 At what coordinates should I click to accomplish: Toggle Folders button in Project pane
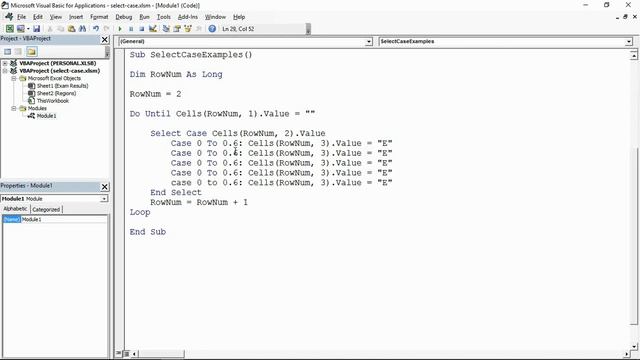coord(32,51)
